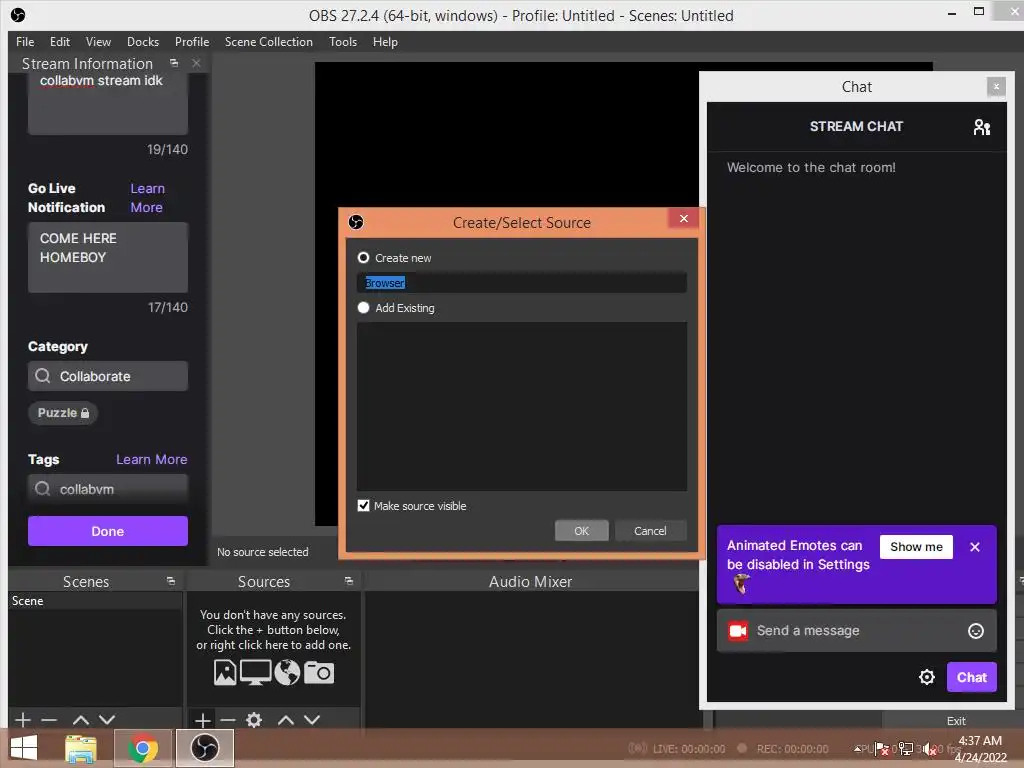Screen dimensions: 1024x768
Task: Remove selected scene with minus icon
Action: pos(49,720)
